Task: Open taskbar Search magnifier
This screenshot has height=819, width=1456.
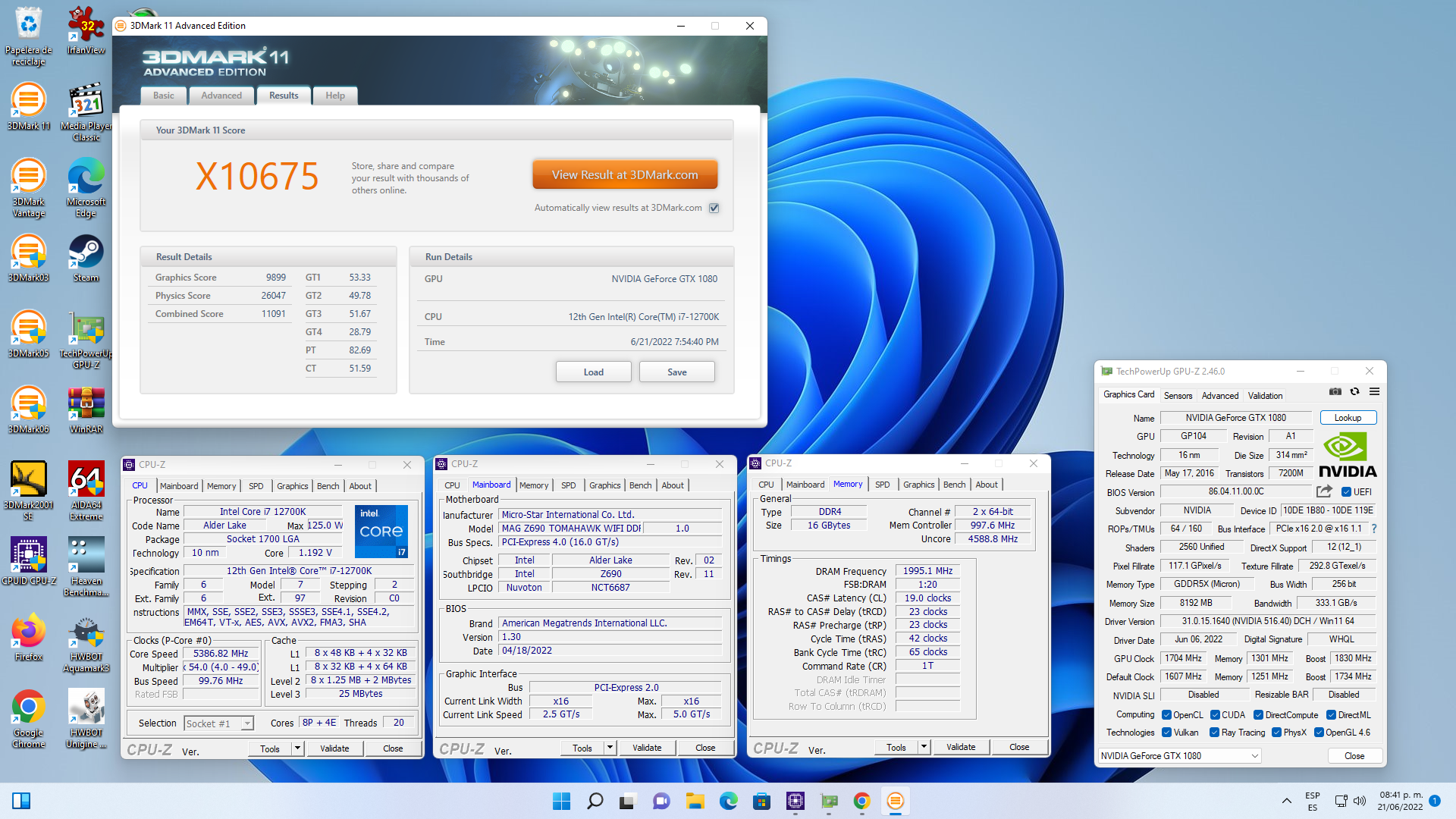Action: (595, 801)
